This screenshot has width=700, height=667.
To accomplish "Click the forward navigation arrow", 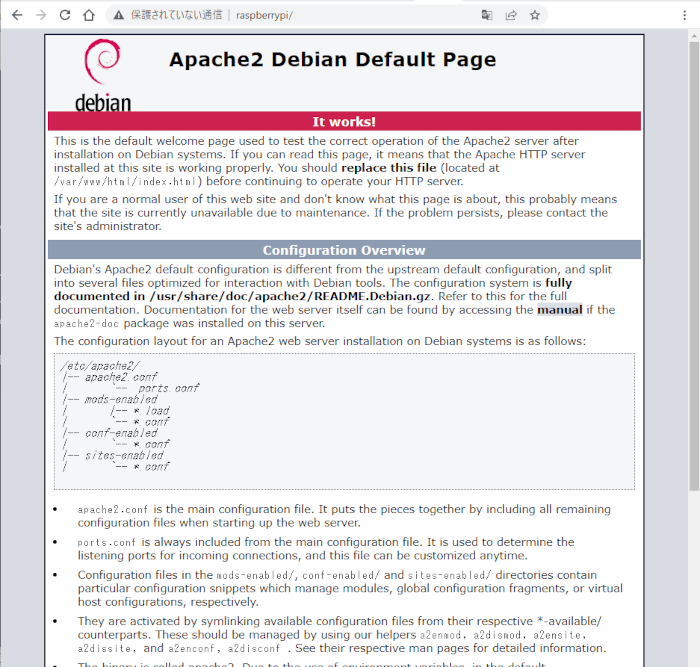I will [40, 15].
